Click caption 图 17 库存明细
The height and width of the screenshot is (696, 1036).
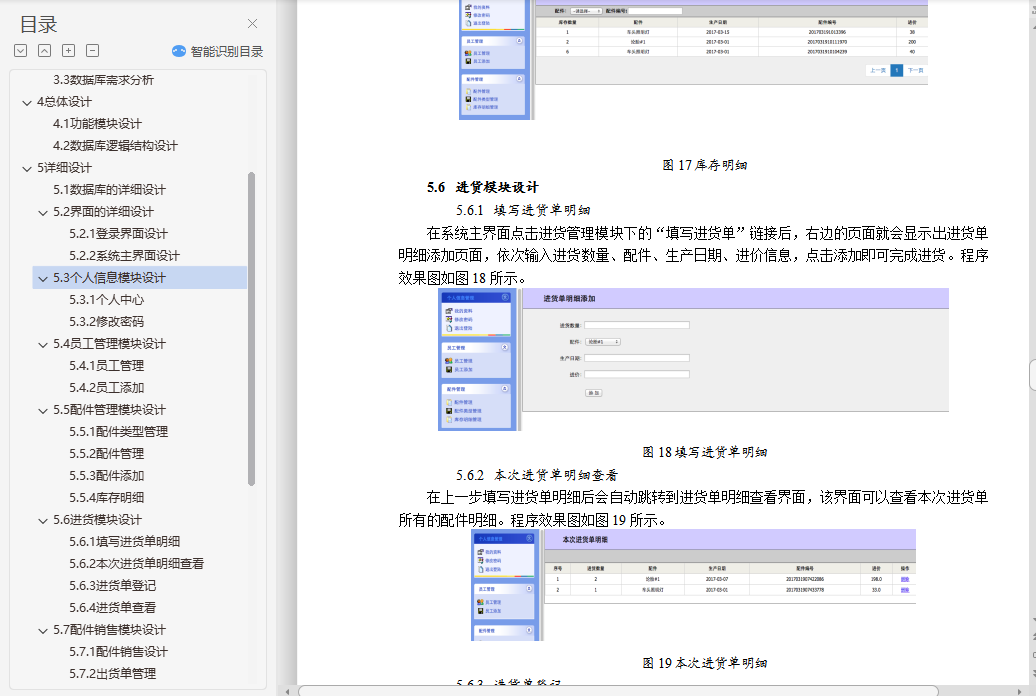[704, 165]
